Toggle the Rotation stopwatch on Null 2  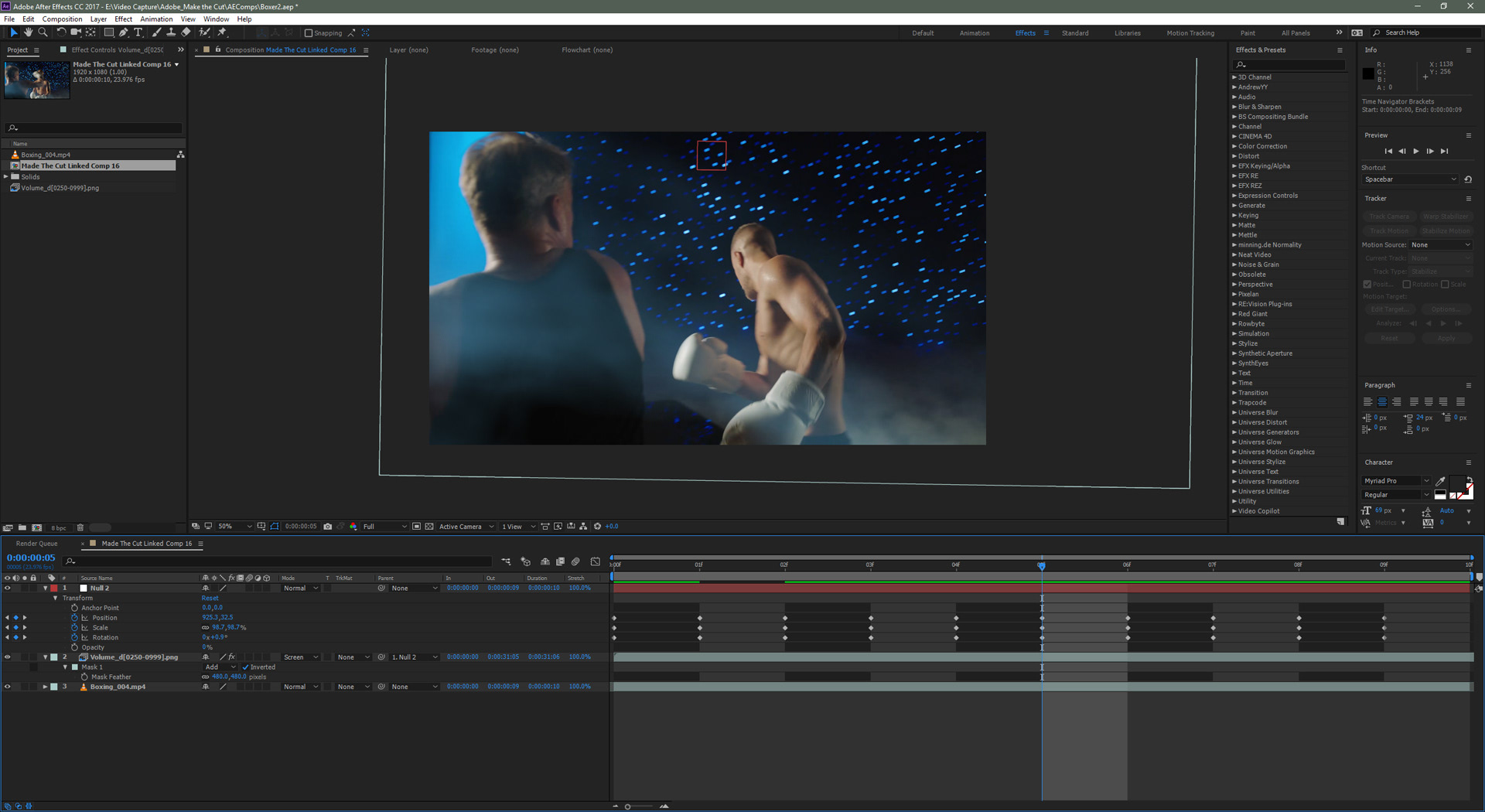(x=74, y=638)
